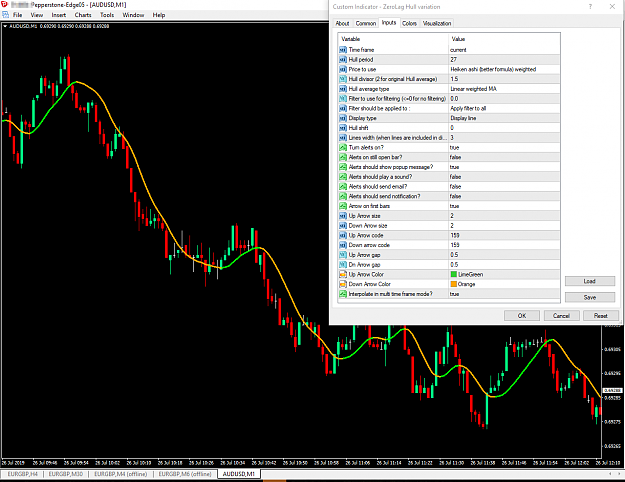Screen dimensions: 625x482
Task: Click the Hull divisor variable icon
Action: click(x=343, y=79)
